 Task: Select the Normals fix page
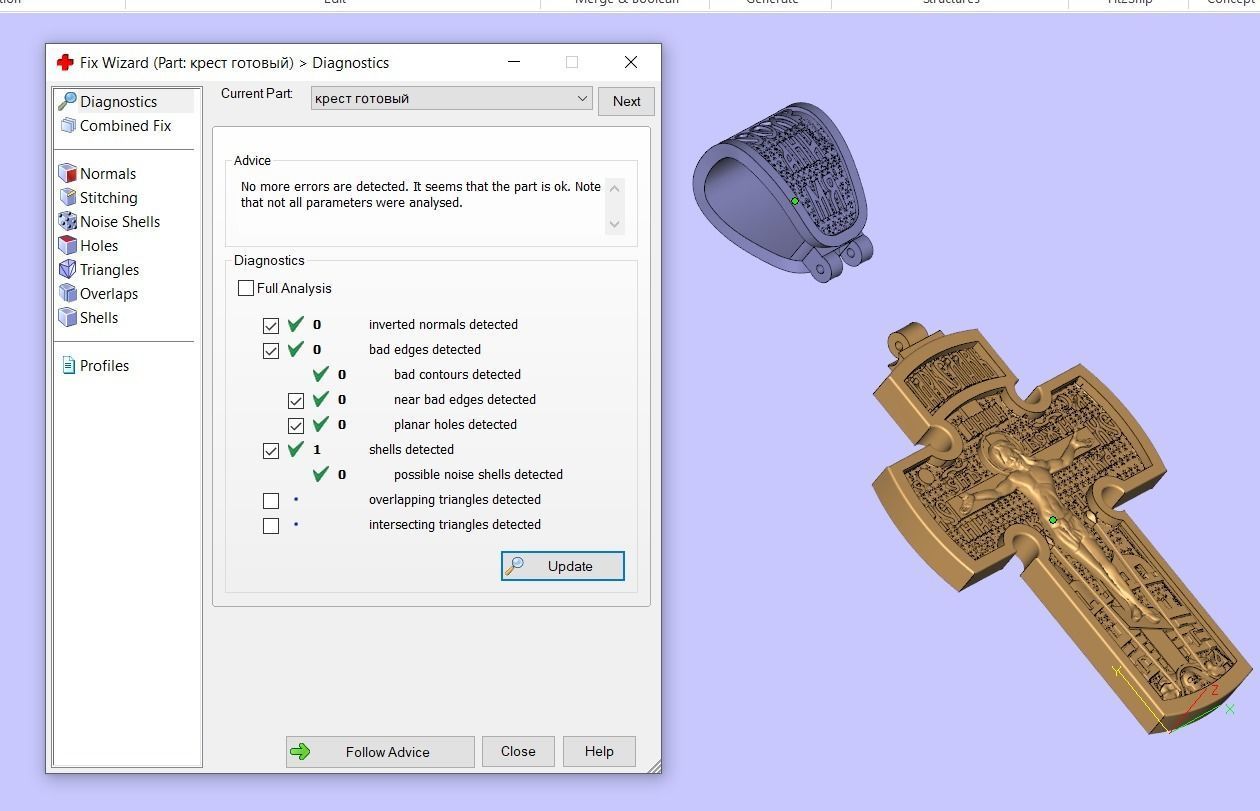pos(97,173)
